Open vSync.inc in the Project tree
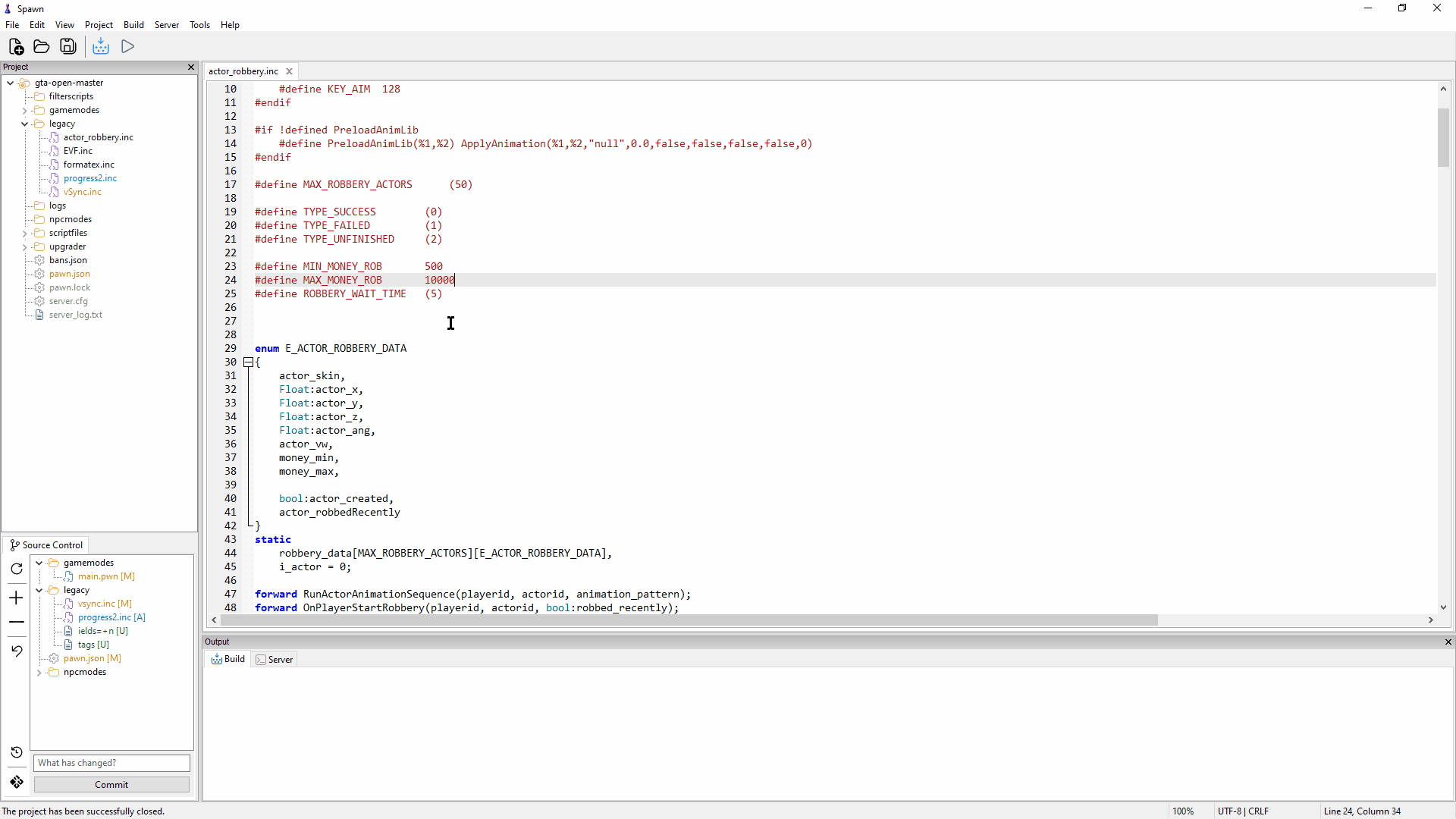Screen dimensions: 1456x819 tap(82, 192)
